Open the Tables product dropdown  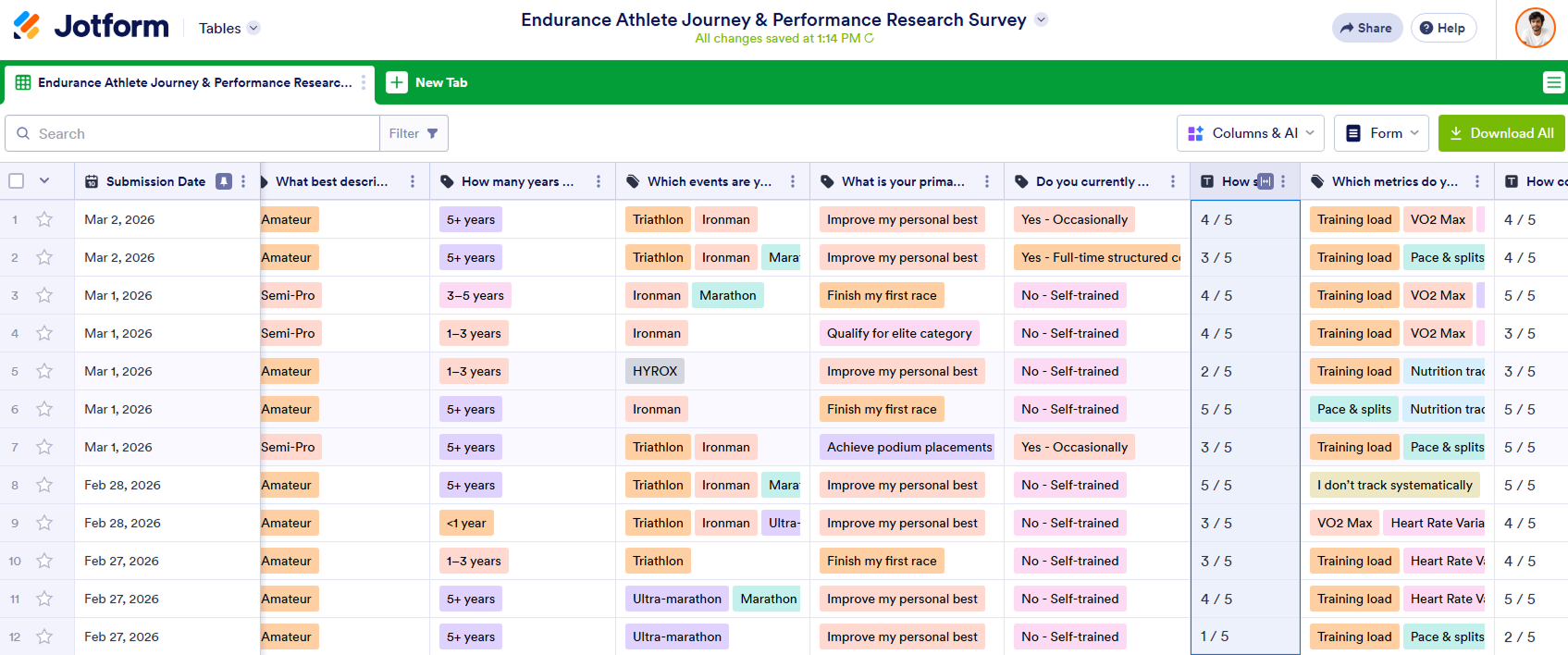click(x=229, y=29)
